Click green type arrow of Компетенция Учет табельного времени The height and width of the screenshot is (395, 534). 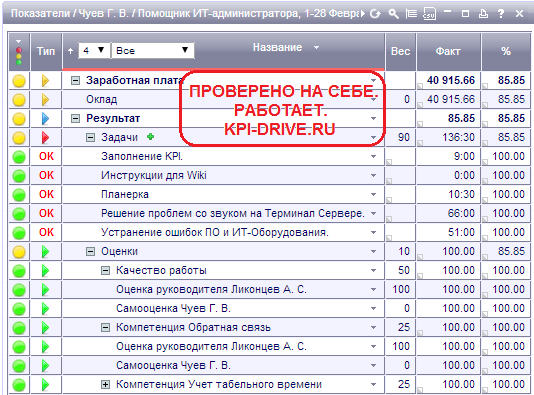(x=45, y=385)
